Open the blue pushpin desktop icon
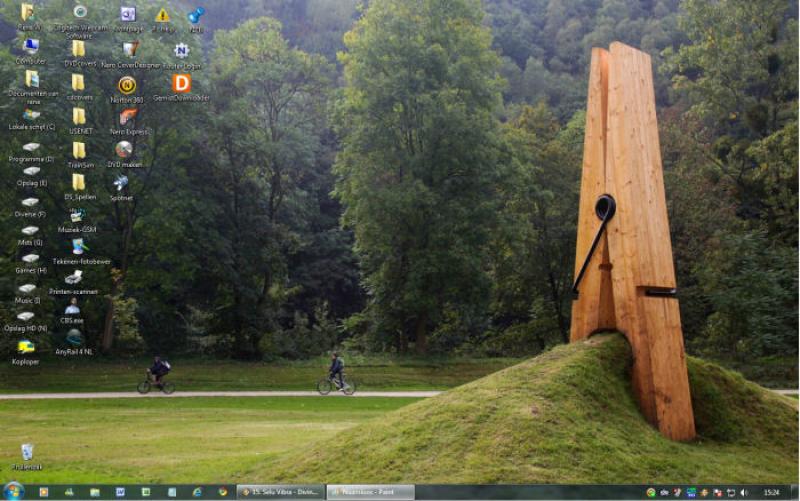The image size is (800, 501). [x=195, y=15]
